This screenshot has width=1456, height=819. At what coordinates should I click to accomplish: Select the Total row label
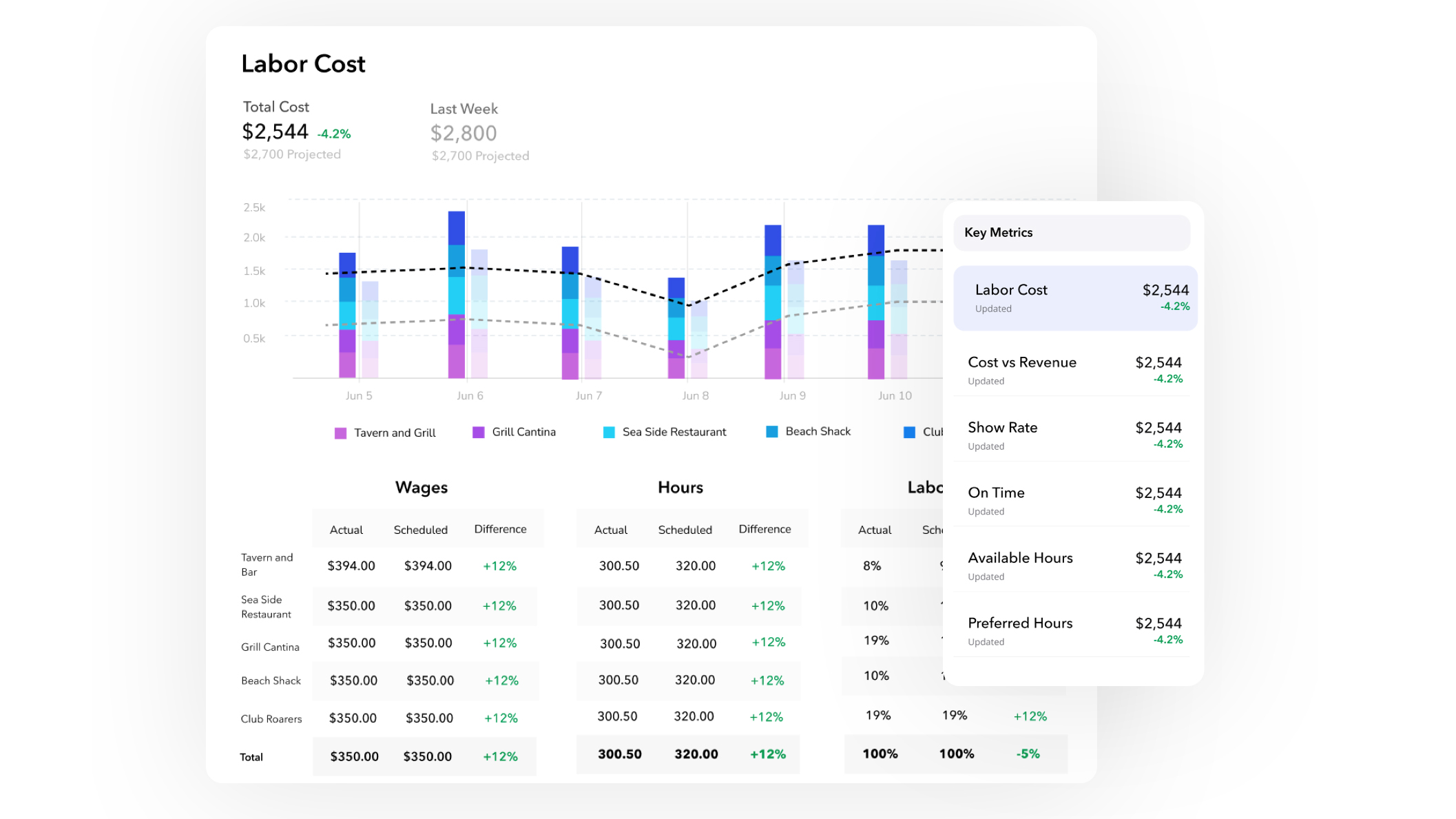click(x=251, y=757)
